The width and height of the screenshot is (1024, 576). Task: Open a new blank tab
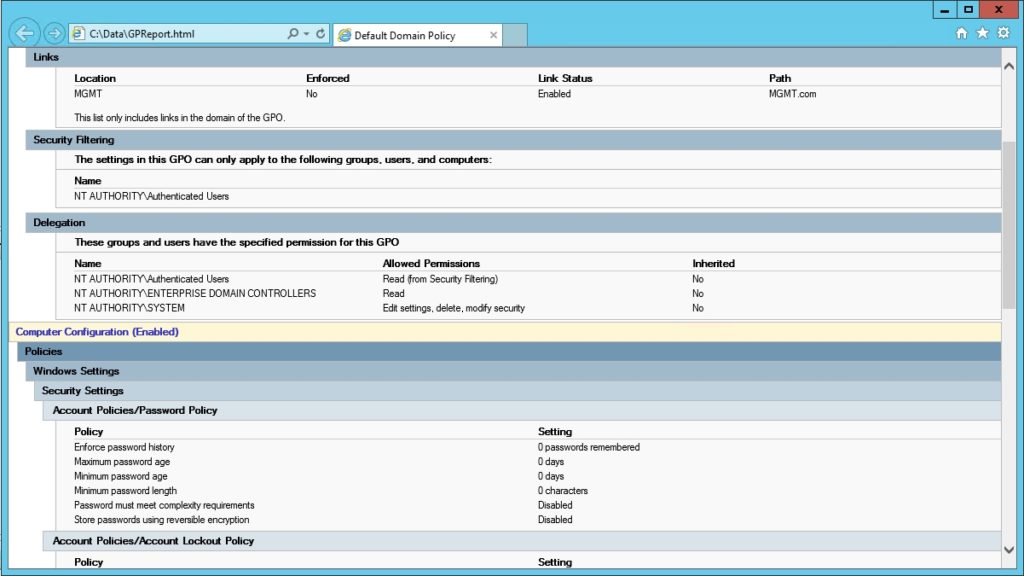tap(515, 35)
